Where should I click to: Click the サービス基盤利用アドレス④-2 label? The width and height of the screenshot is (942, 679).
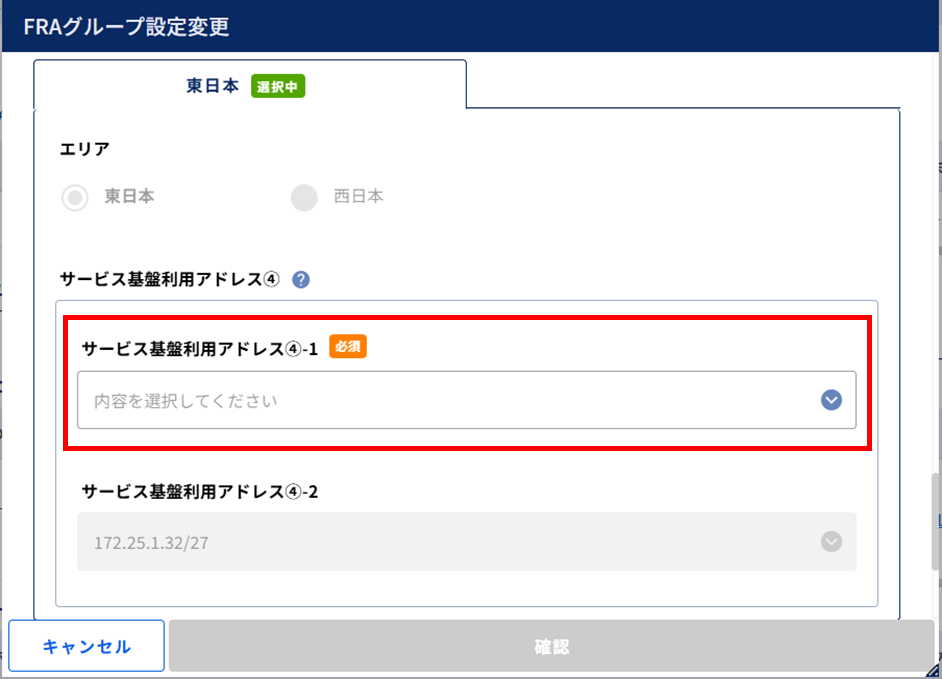[x=200, y=492]
